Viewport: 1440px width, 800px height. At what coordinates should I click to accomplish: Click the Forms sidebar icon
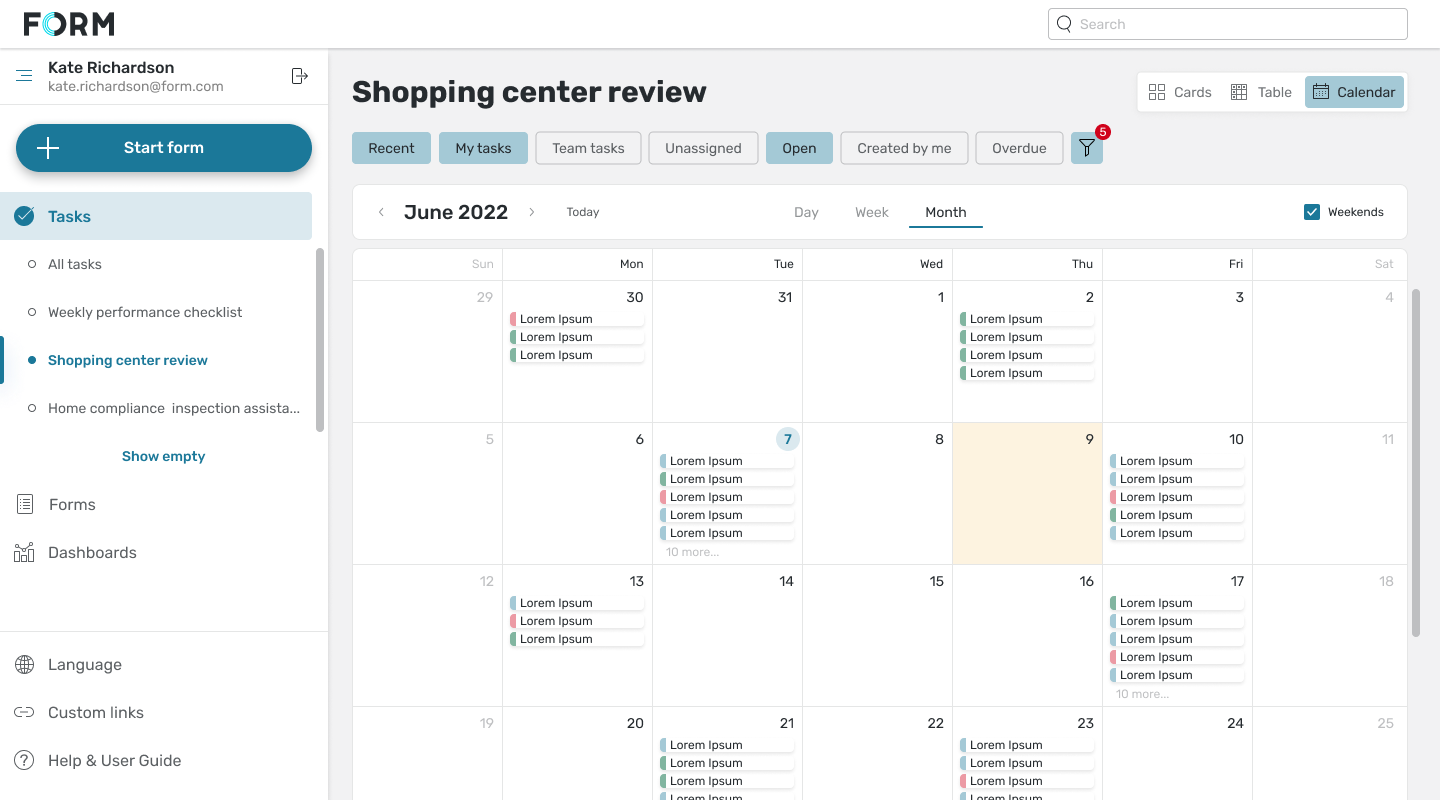23,504
